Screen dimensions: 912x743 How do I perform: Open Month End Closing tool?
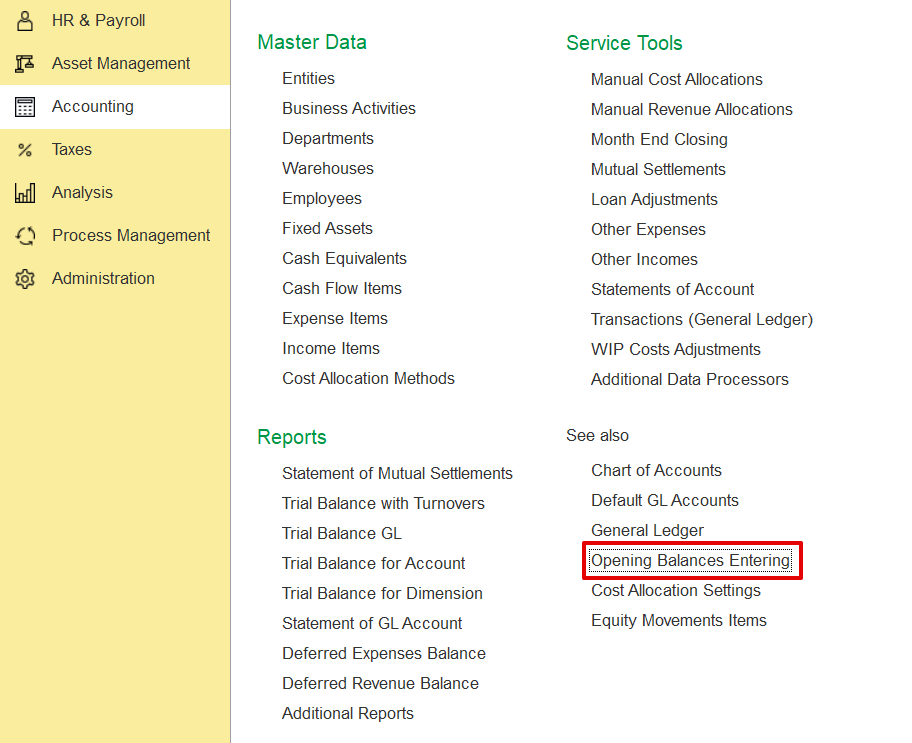click(x=659, y=140)
